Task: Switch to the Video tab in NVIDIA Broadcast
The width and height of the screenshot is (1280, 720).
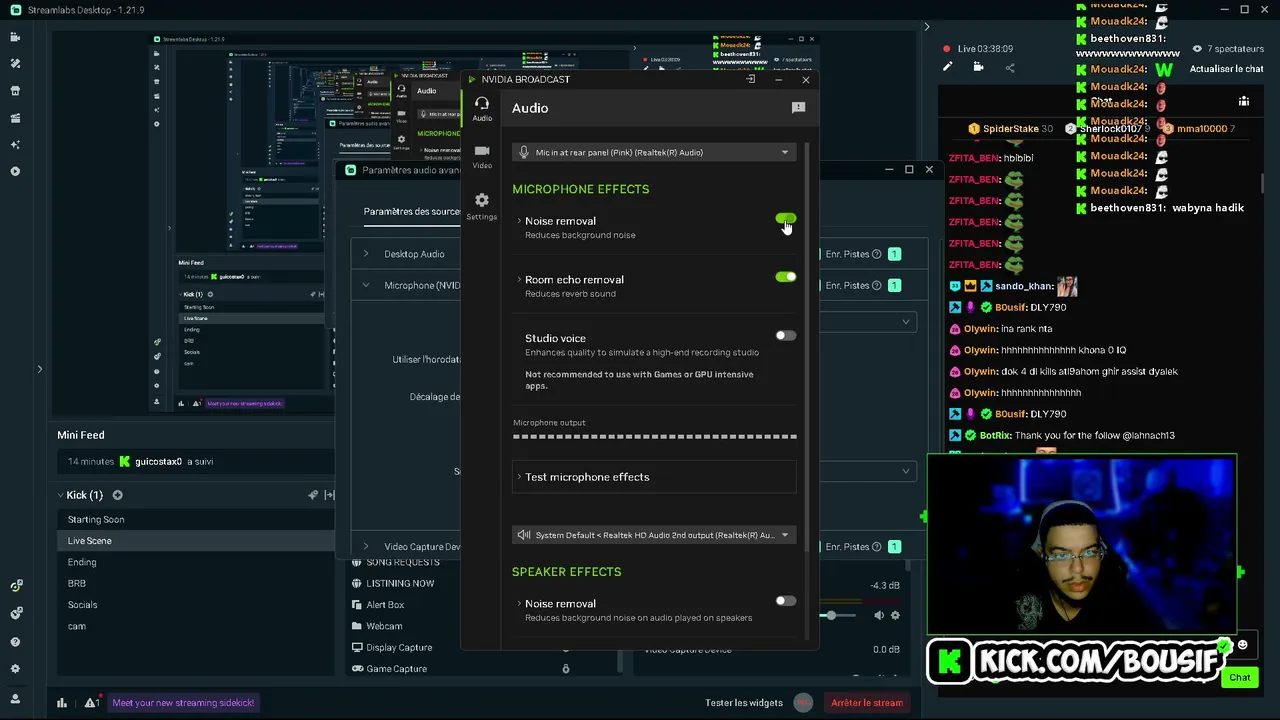Action: [482, 156]
